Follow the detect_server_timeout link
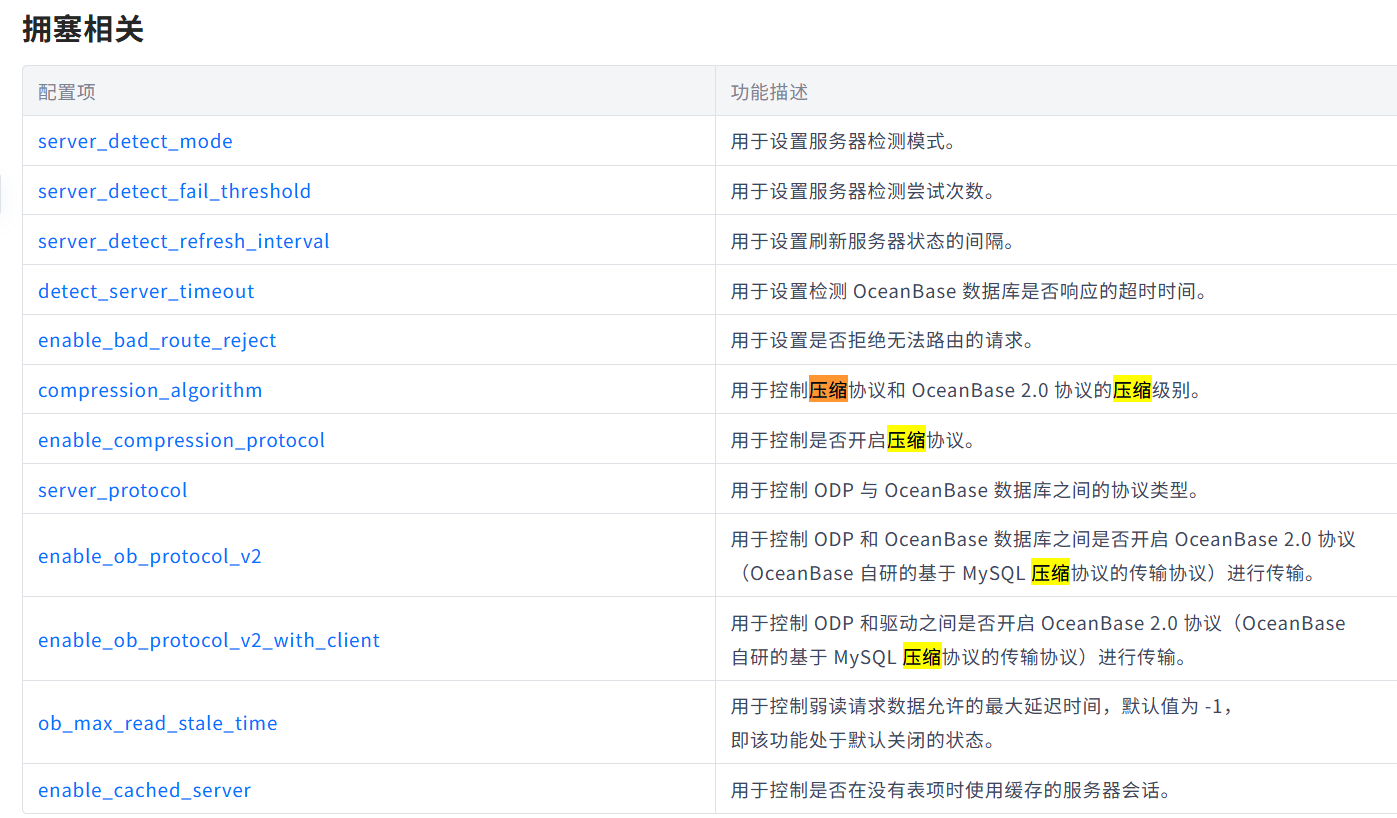 coord(146,291)
